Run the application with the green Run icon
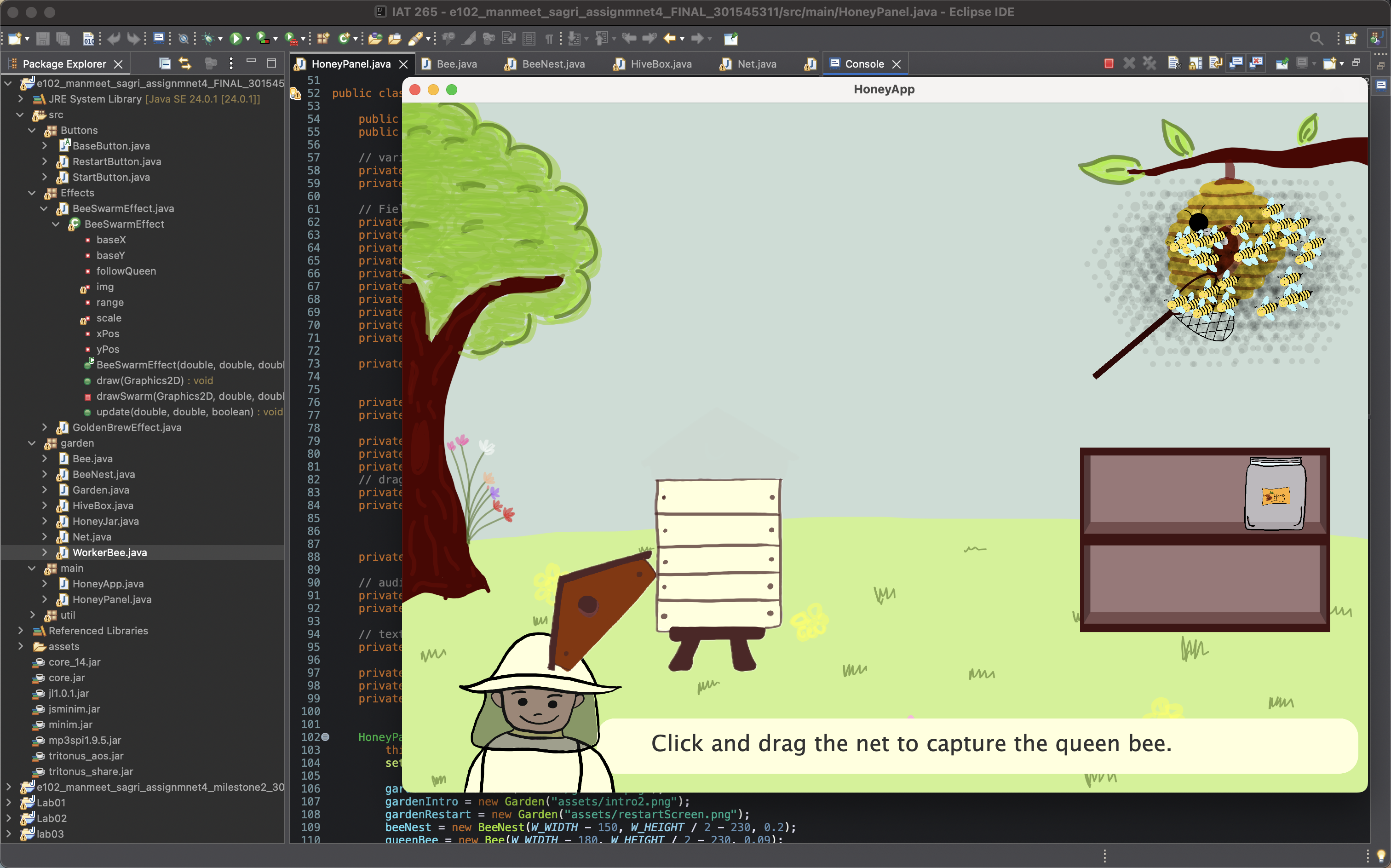 236,39
